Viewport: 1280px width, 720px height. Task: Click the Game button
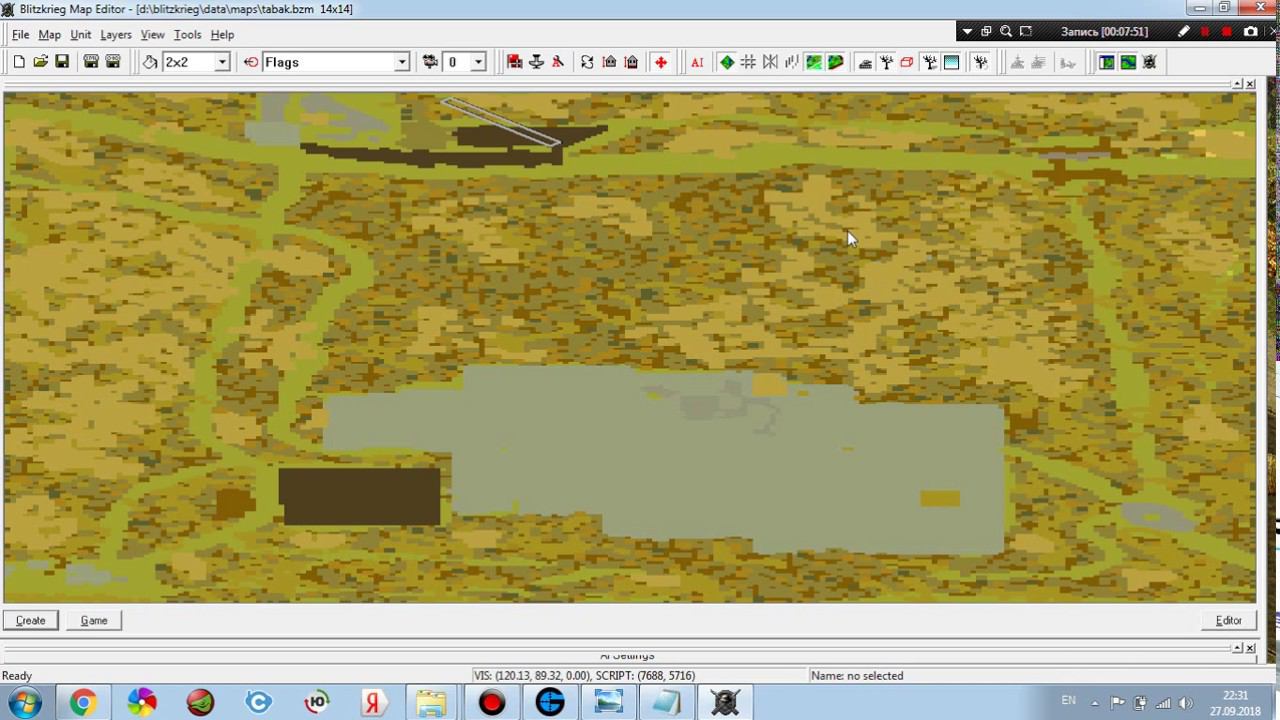[x=94, y=621]
